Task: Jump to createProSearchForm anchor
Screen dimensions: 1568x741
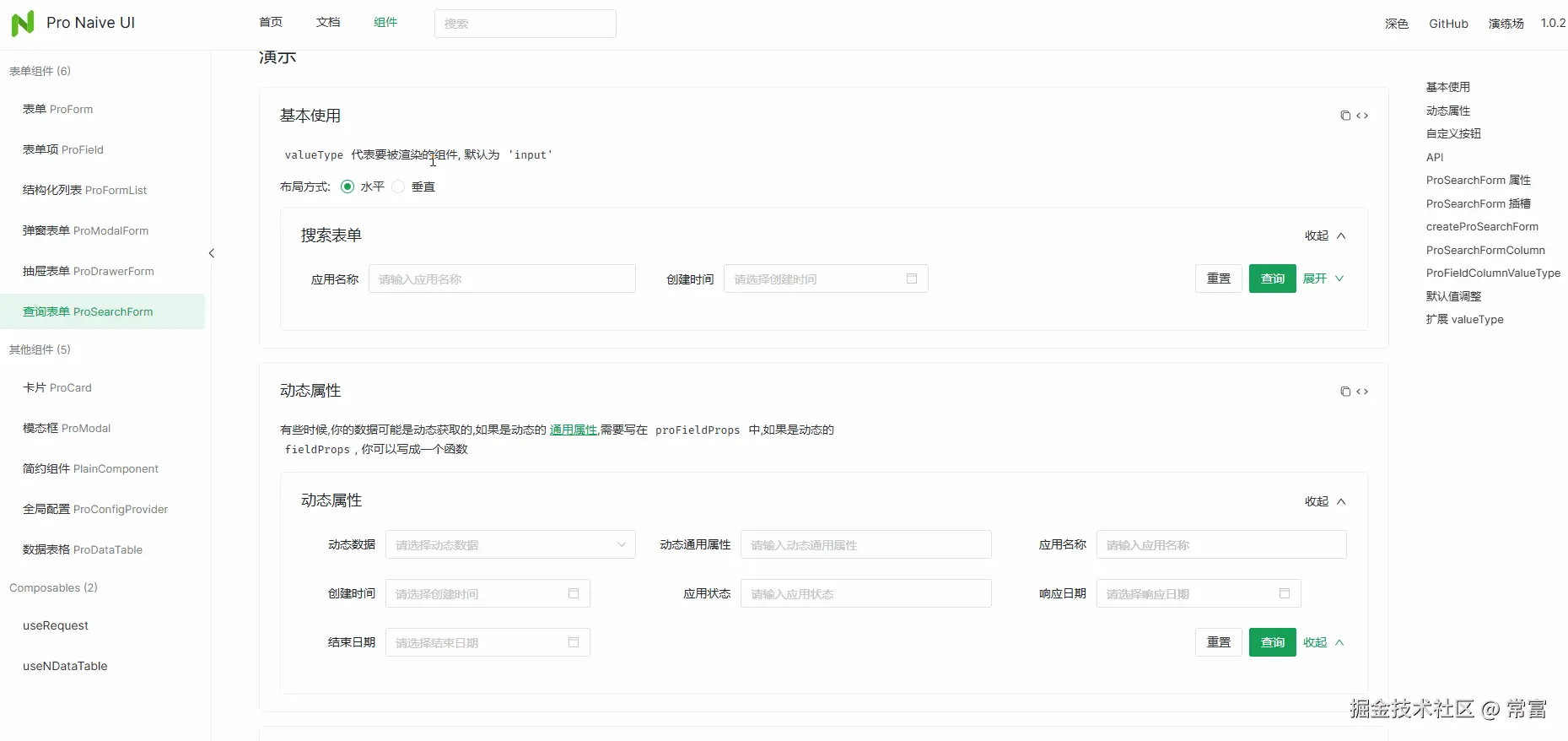Action: click(x=1482, y=226)
